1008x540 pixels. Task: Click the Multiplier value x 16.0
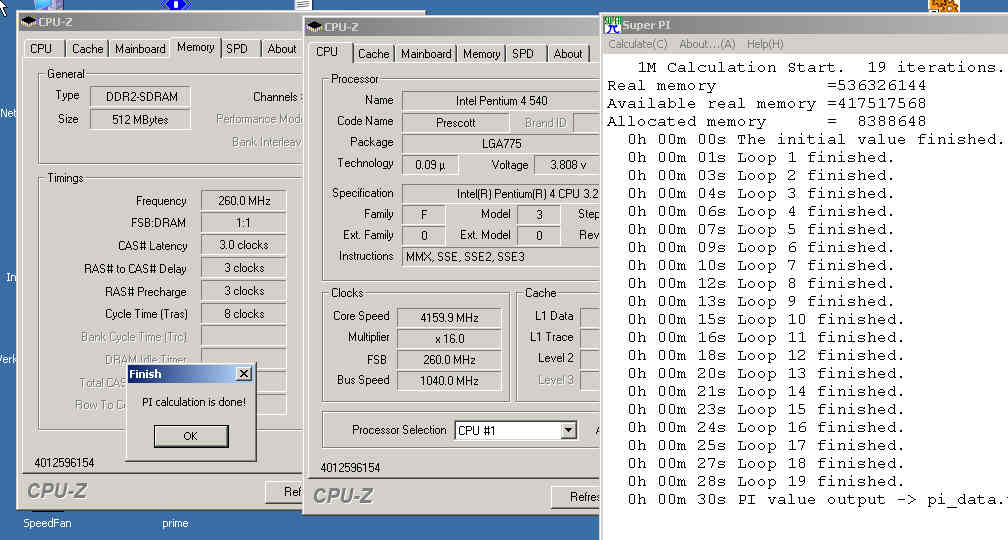[x=449, y=339]
